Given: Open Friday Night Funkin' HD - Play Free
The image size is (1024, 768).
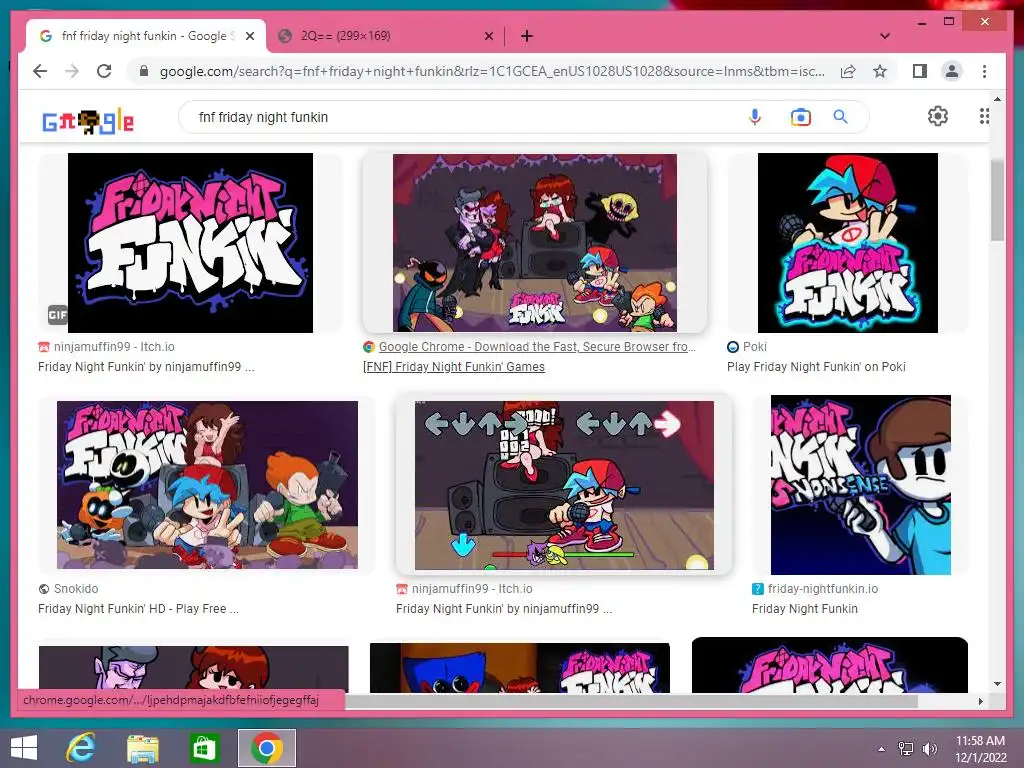Looking at the screenshot, I should pyautogui.click(x=138, y=609).
